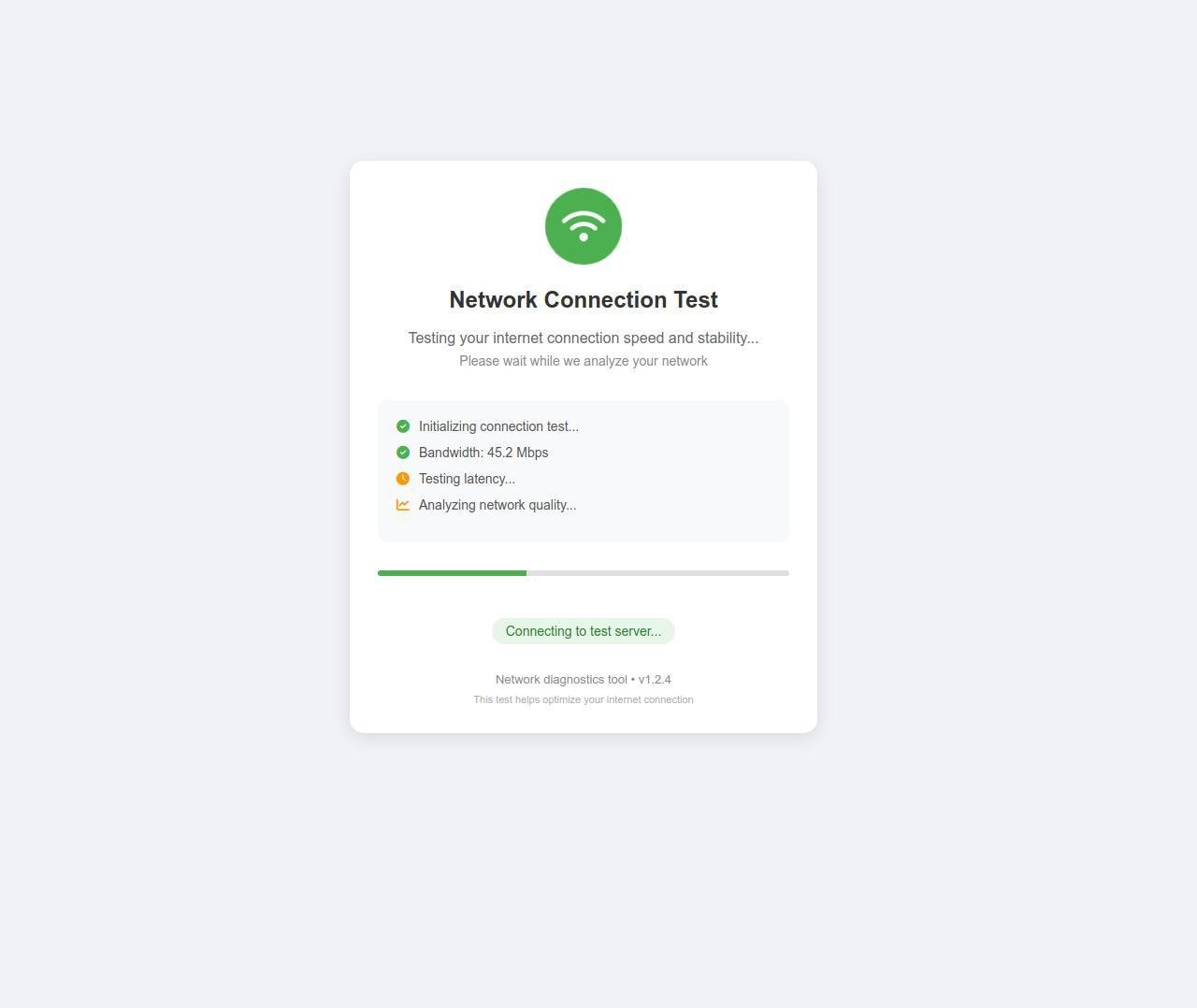The image size is (1197, 1008).
Task: Click the 'Initializing connection test...' line
Action: (x=498, y=426)
